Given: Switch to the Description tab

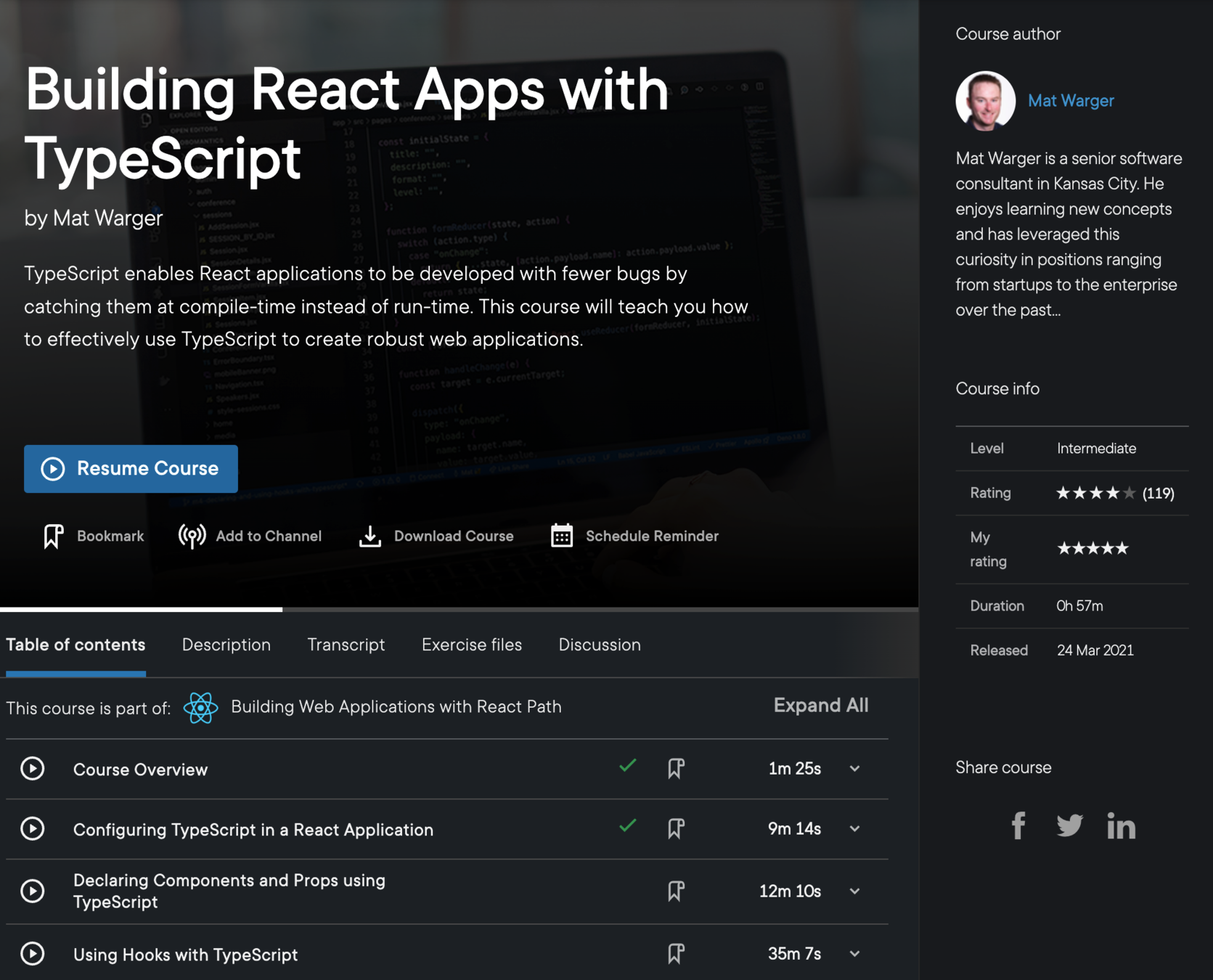Looking at the screenshot, I should click(226, 645).
